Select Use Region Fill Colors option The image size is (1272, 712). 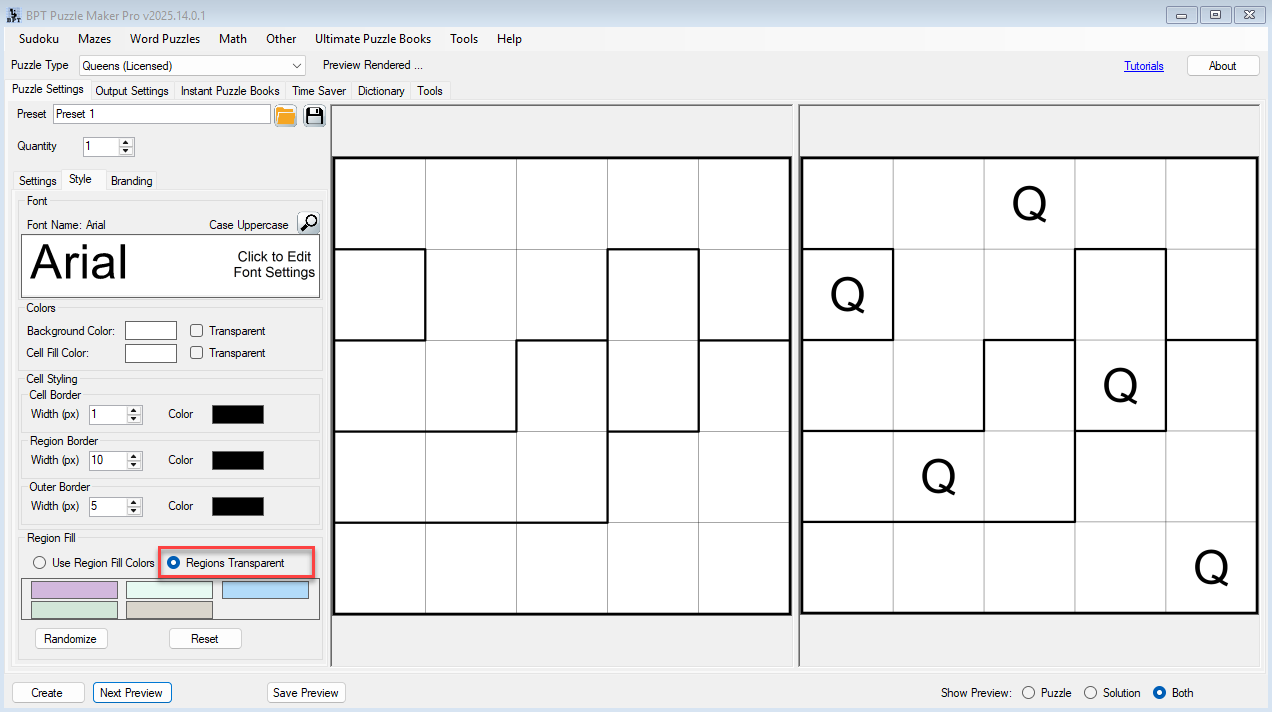(x=40, y=563)
